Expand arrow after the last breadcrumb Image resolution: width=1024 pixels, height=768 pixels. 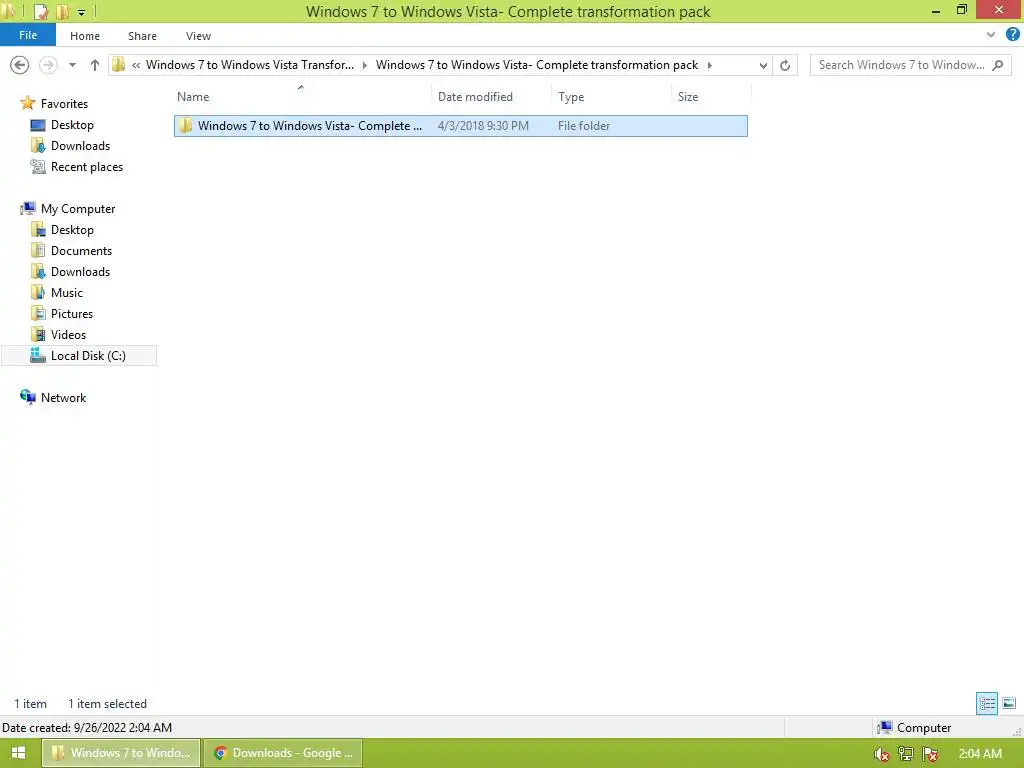coord(709,65)
